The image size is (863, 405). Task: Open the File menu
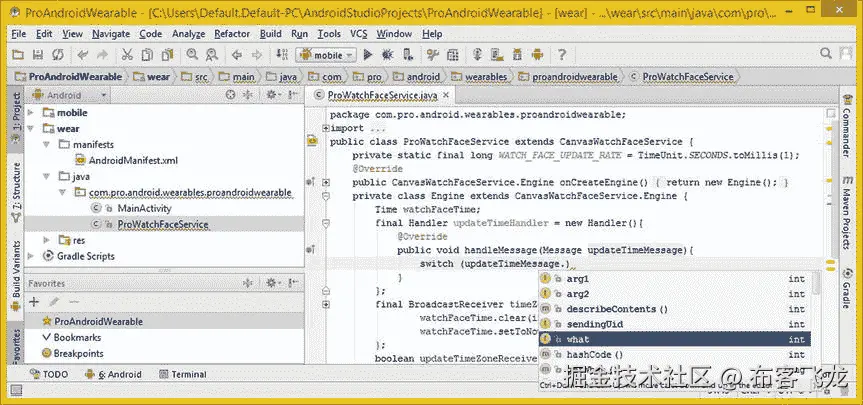(19, 34)
